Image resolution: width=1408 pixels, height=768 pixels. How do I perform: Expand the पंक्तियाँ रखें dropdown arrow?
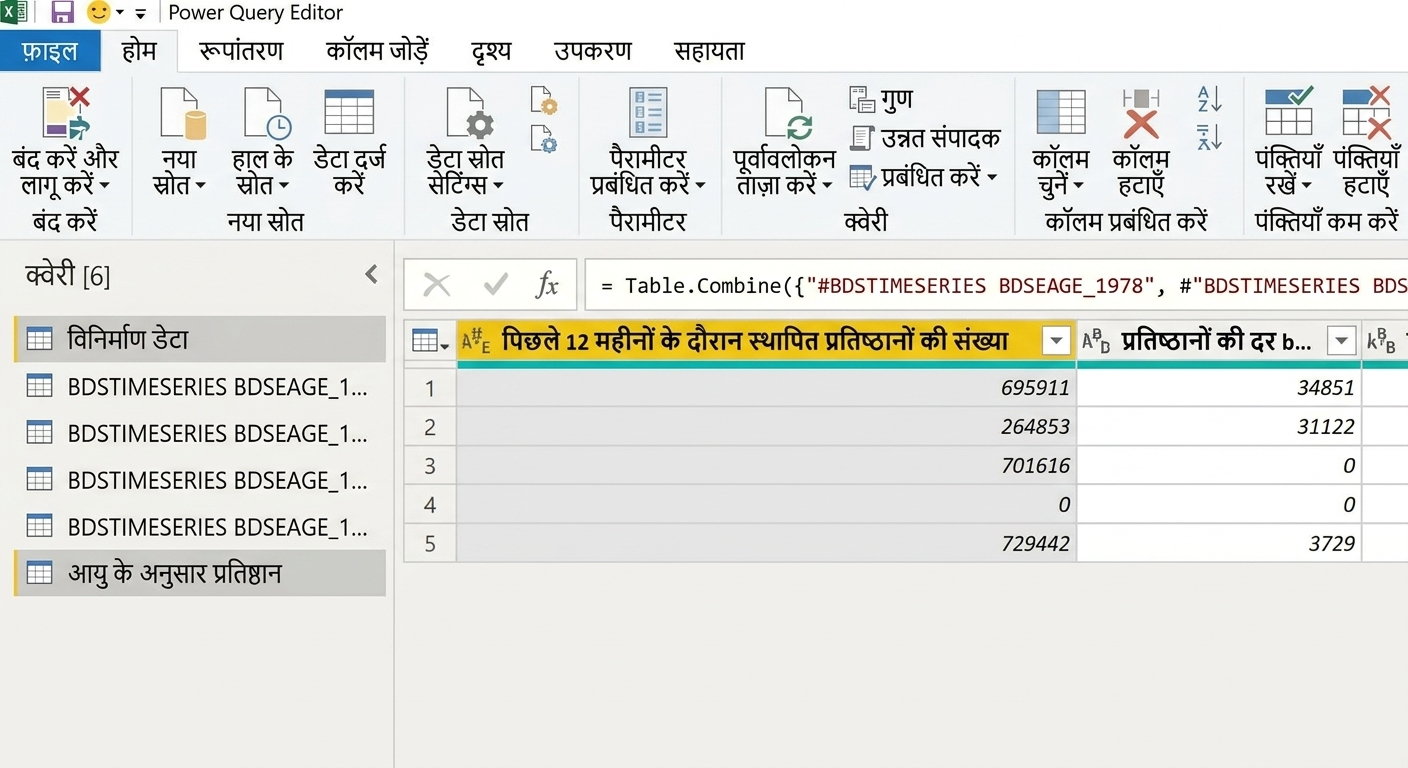(1306, 187)
